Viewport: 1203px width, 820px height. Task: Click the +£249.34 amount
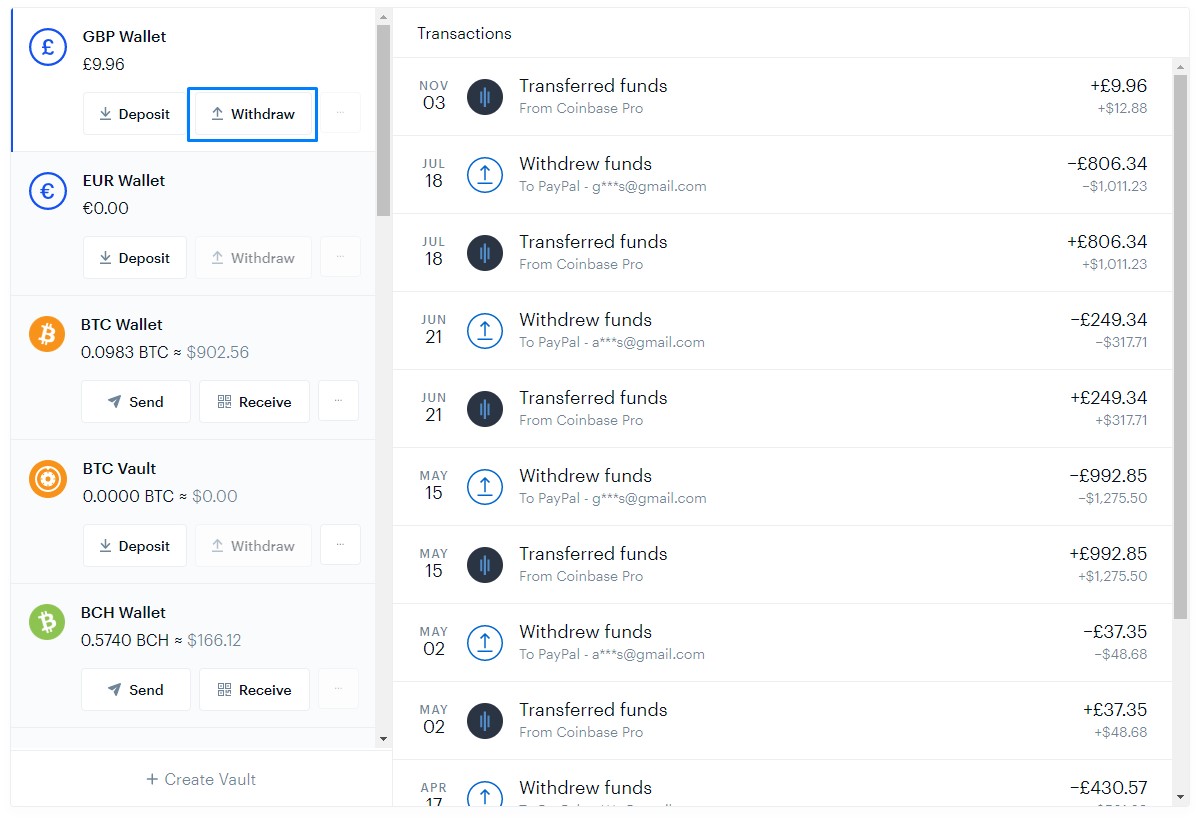click(x=1108, y=398)
